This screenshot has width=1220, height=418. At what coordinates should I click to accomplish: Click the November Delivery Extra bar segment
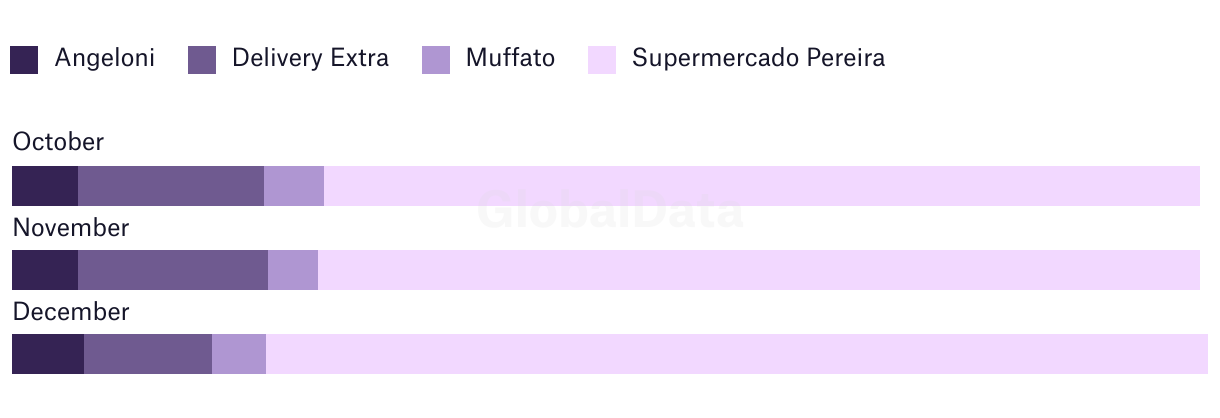tap(173, 270)
